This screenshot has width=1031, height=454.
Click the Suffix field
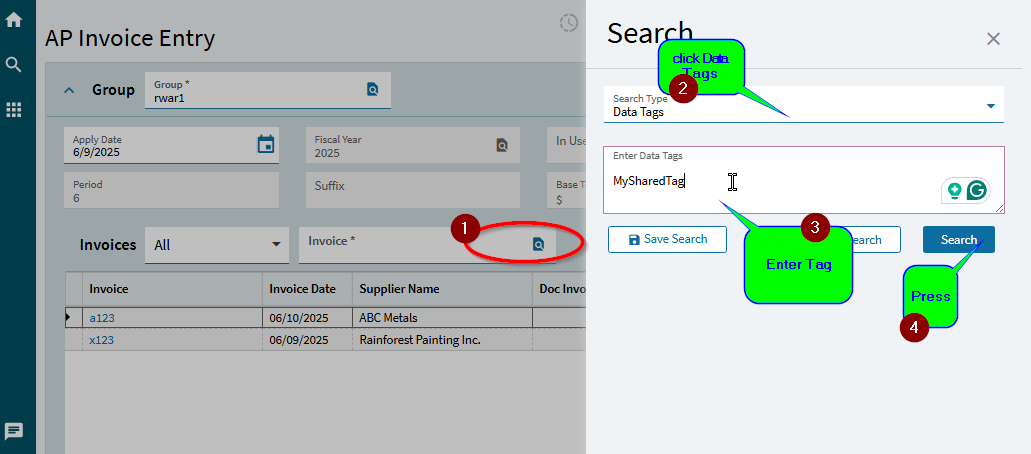[413, 190]
